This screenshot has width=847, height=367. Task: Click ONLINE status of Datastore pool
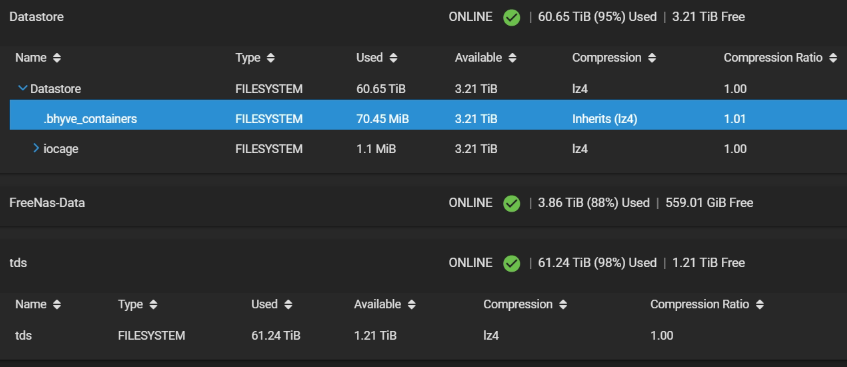coord(470,17)
